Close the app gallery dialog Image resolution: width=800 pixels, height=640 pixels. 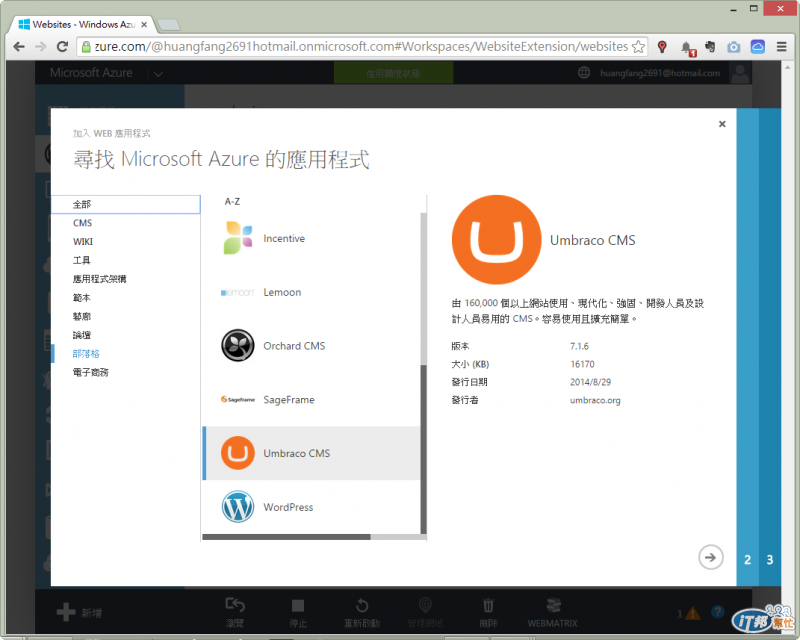pyautogui.click(x=722, y=124)
